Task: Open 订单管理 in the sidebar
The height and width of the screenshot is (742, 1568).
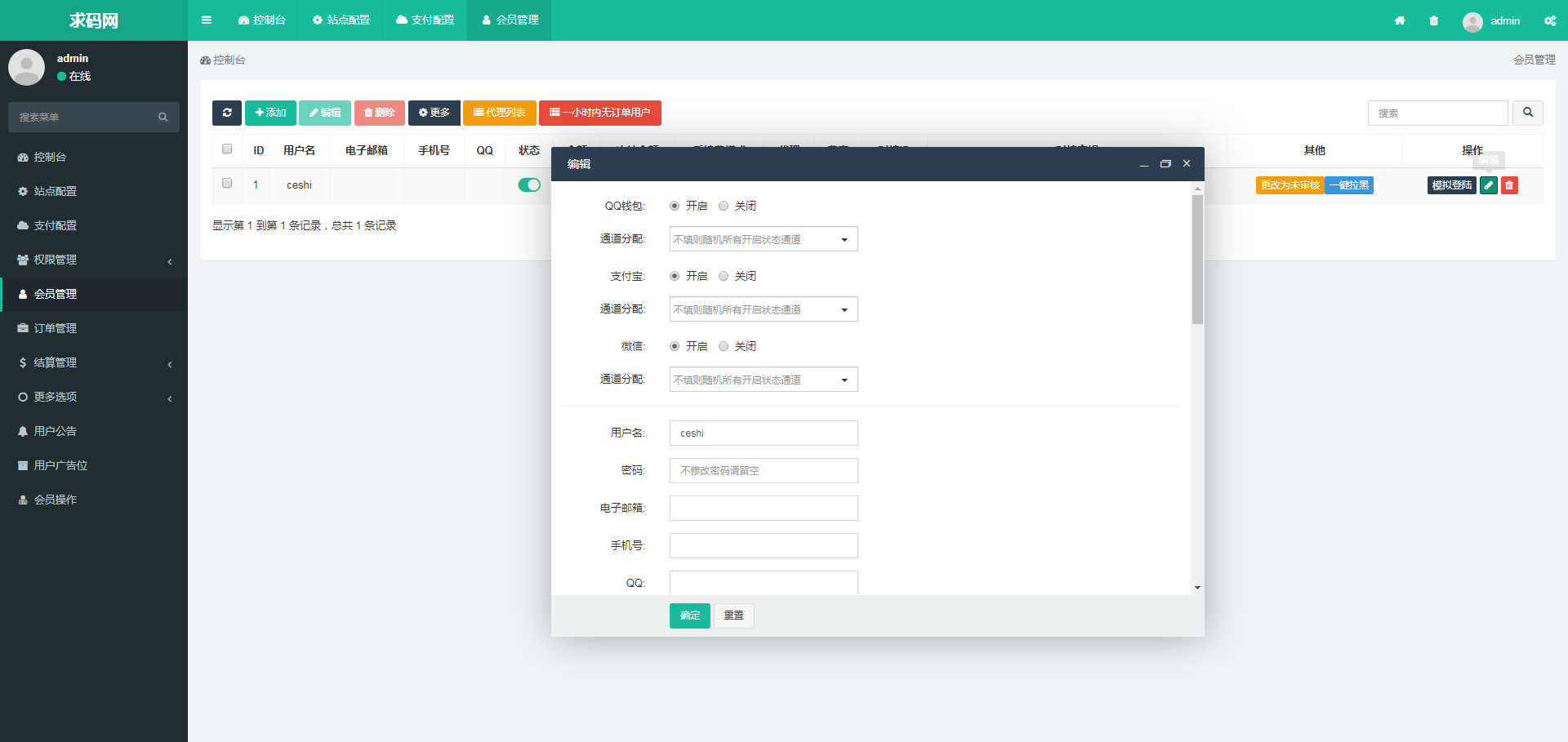Action: click(x=55, y=328)
